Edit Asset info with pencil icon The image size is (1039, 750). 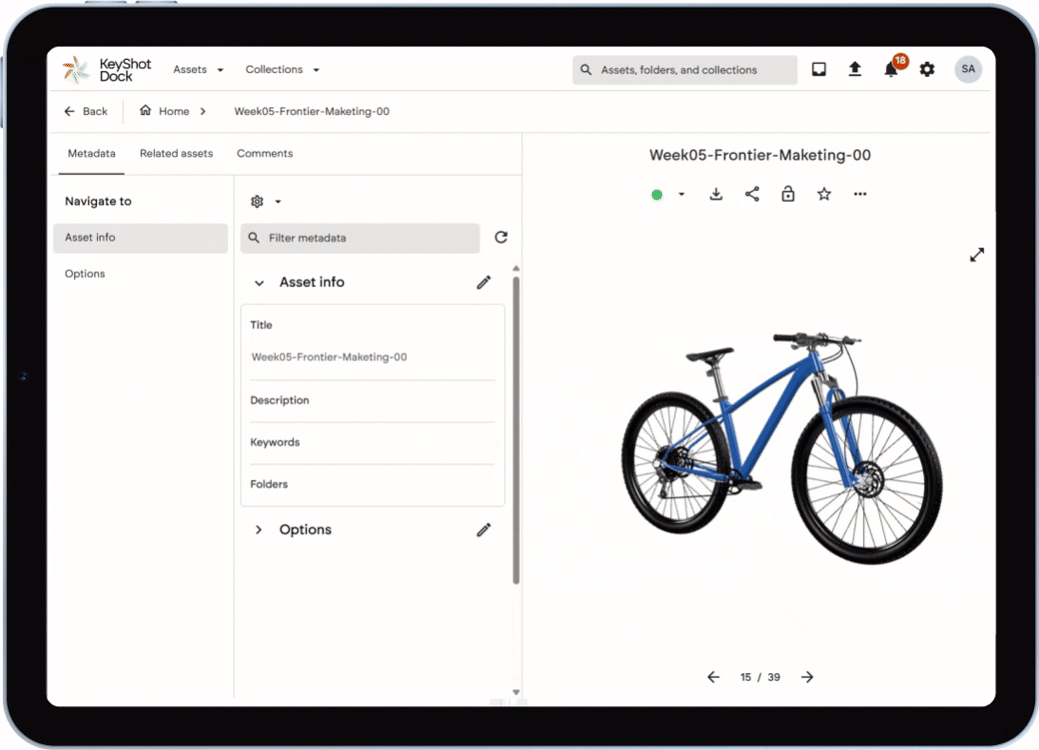coord(484,282)
